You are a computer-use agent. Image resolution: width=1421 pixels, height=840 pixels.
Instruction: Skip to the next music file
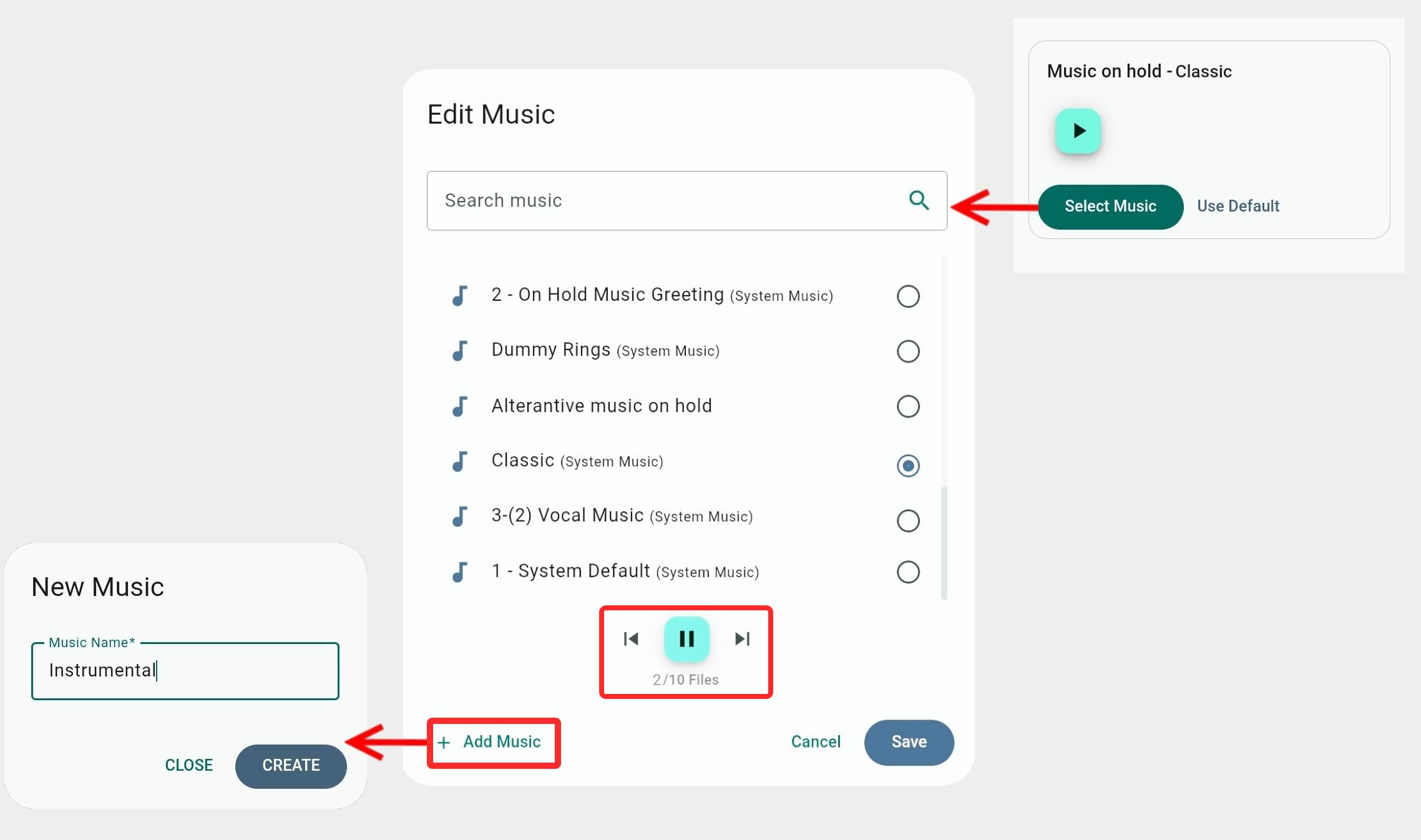742,638
